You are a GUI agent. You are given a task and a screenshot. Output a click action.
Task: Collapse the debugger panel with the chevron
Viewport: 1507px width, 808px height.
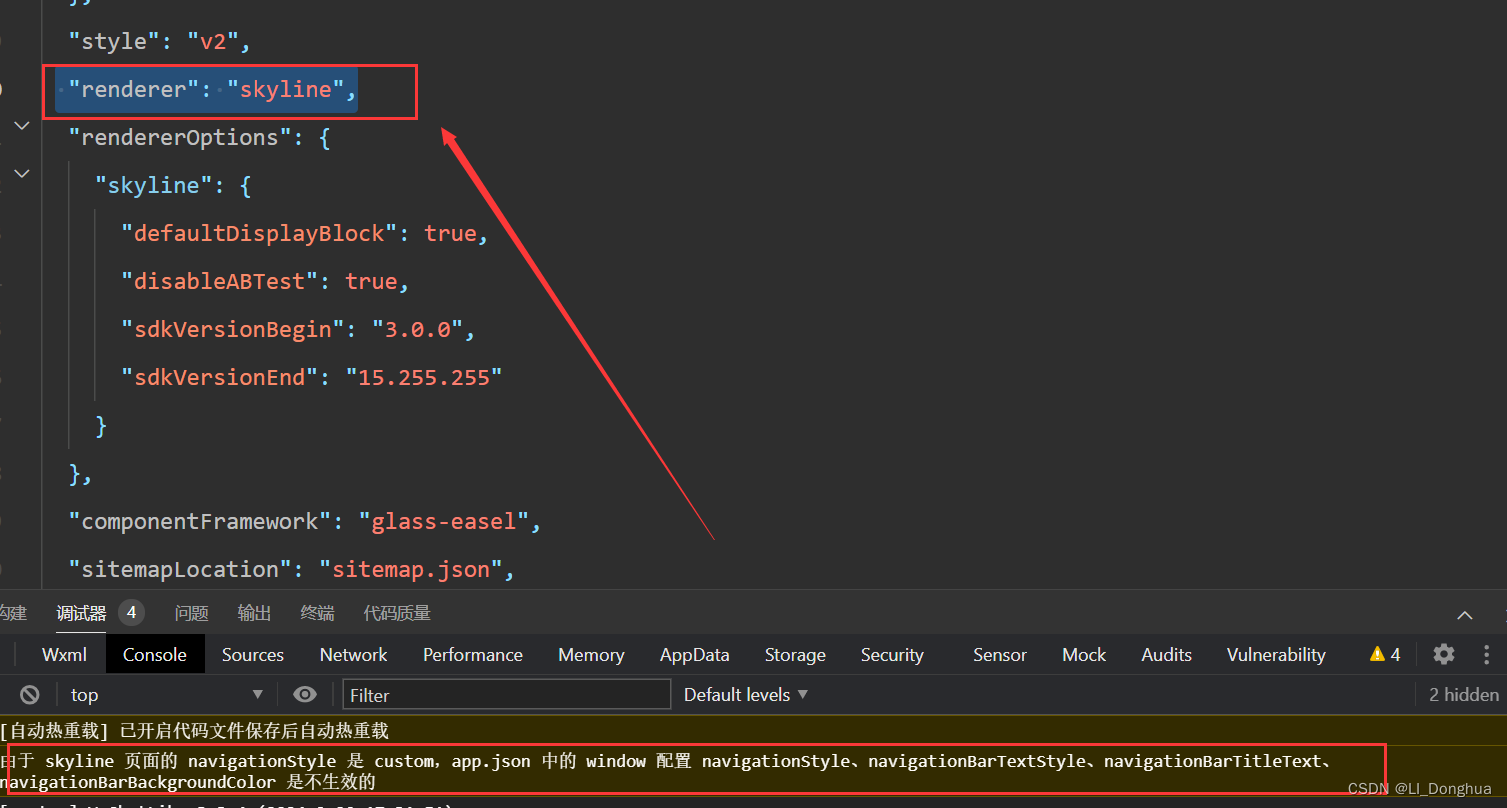1464,615
